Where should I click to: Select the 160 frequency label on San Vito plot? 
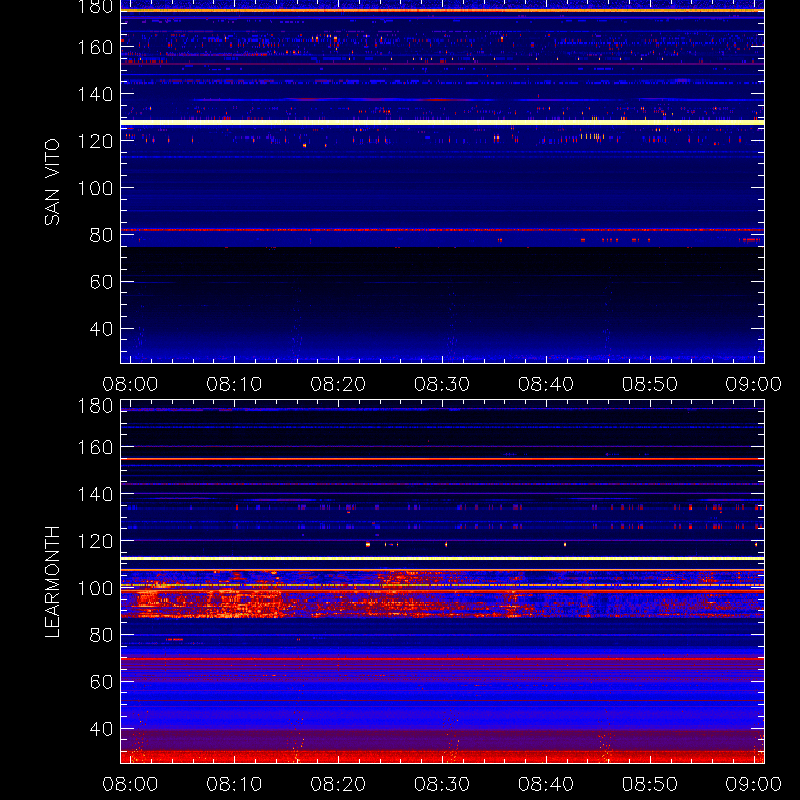pyautogui.click(x=95, y=47)
